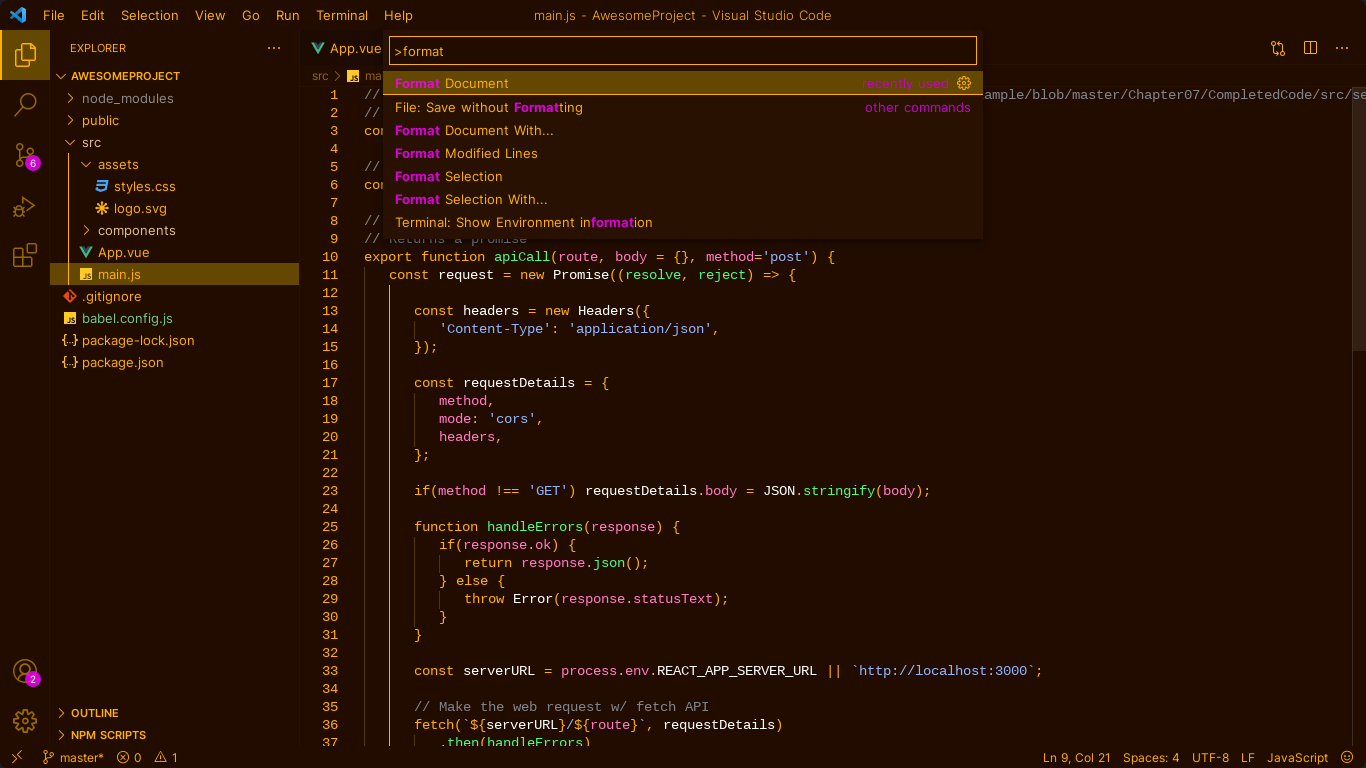
Task: Click Ln 9, Col 21 cursor position
Action: click(1076, 757)
